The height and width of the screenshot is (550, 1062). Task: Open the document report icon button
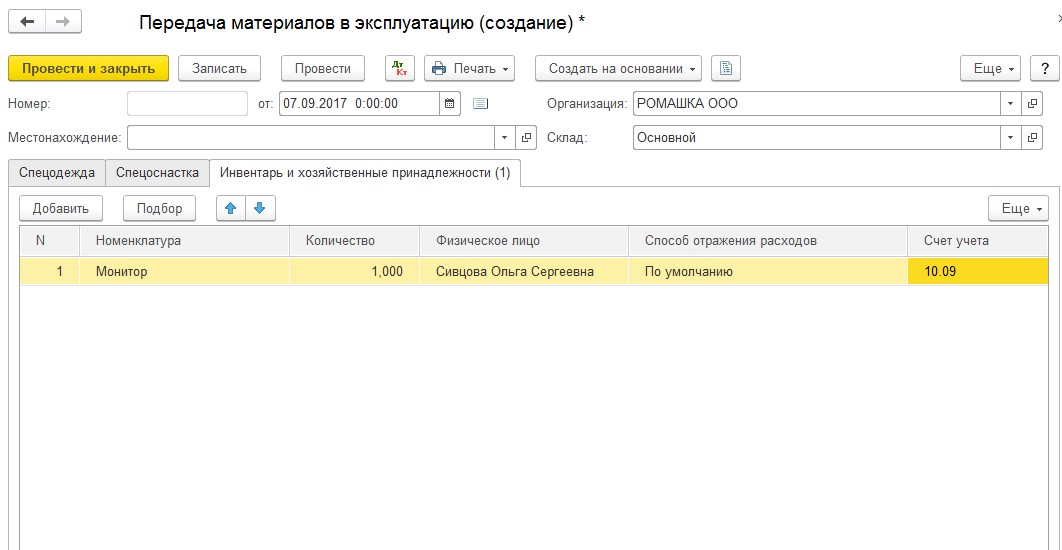[726, 68]
